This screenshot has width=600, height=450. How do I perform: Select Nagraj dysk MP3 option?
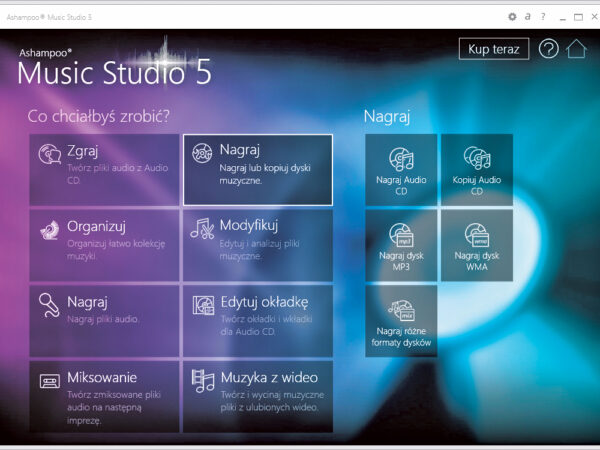(400, 245)
